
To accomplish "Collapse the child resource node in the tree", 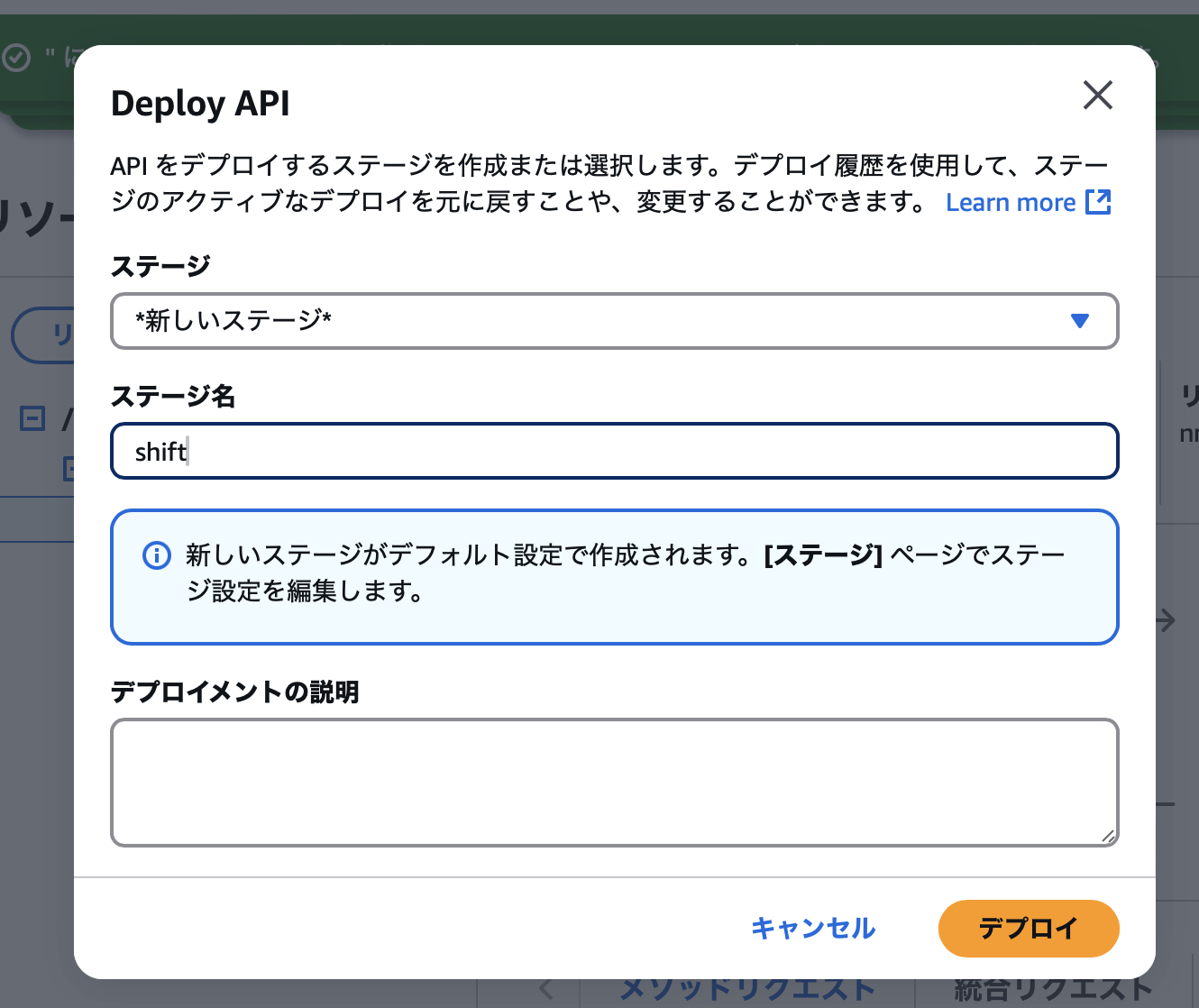I will click(x=71, y=469).
